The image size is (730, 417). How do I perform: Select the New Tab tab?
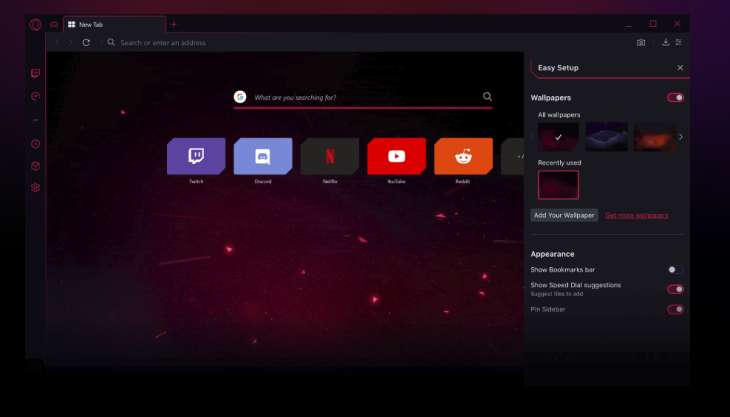click(115, 25)
